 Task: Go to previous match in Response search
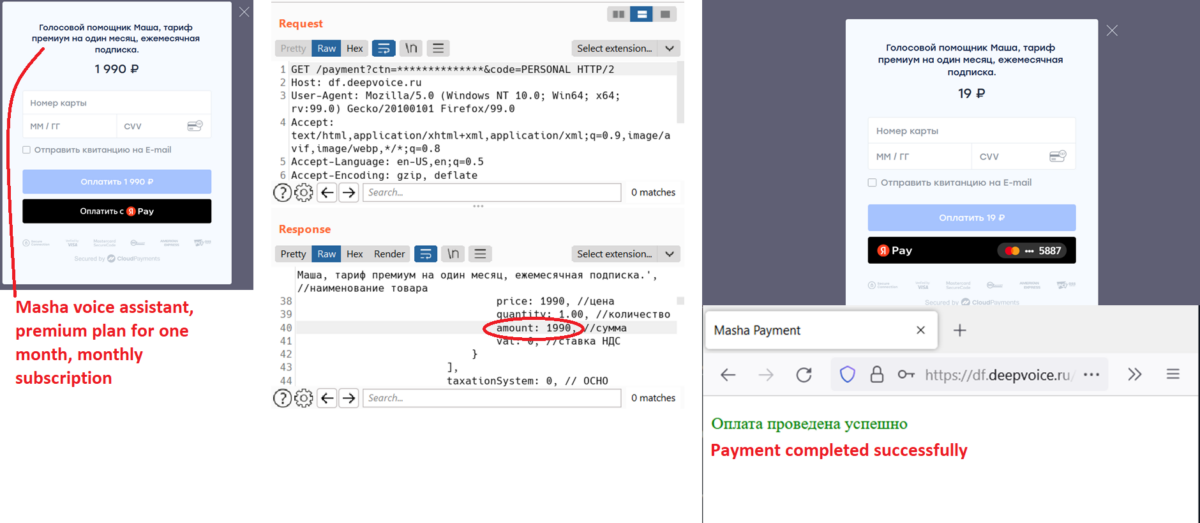point(327,398)
